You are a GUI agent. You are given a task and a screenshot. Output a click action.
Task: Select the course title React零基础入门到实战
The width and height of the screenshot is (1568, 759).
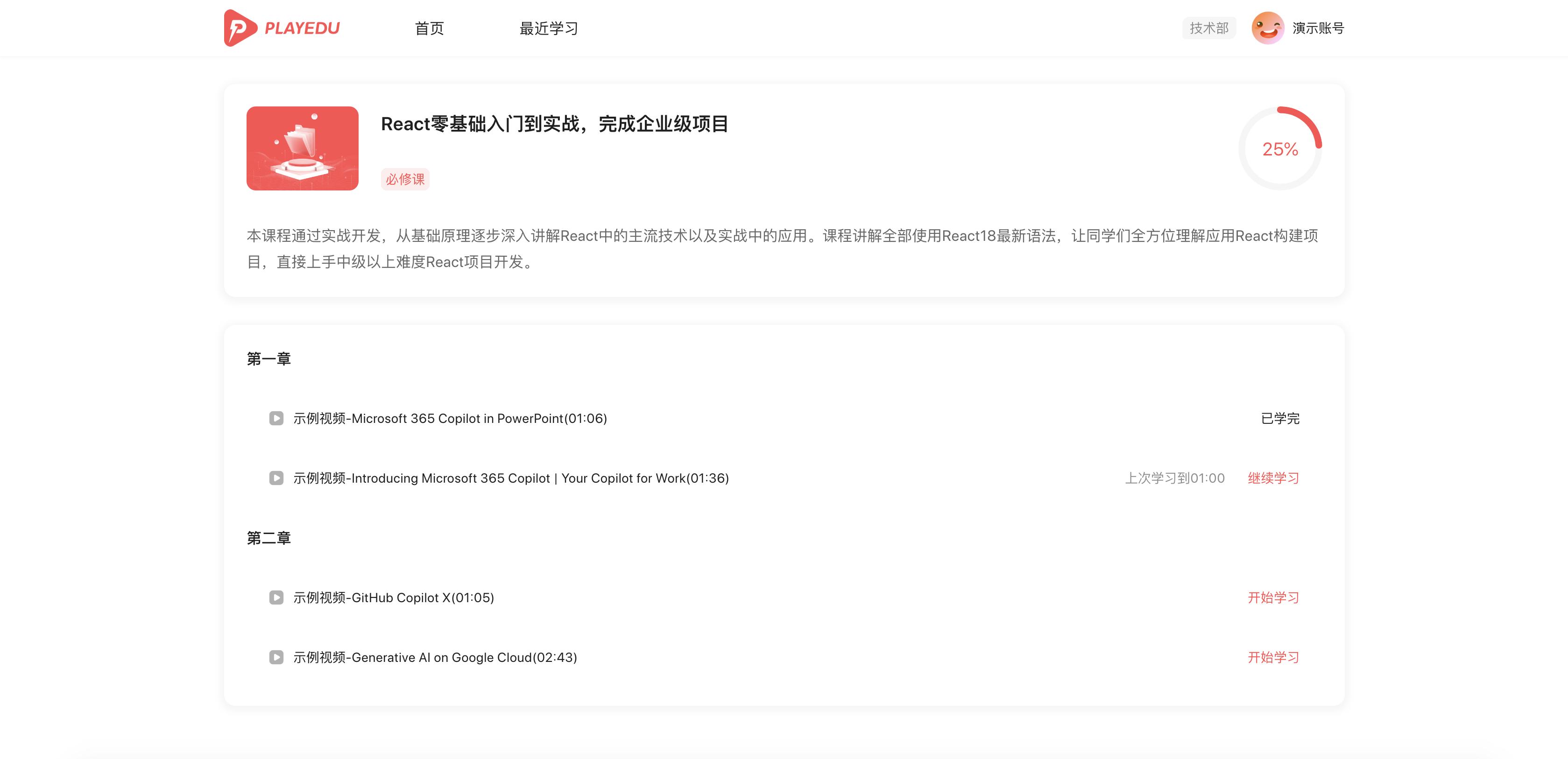(554, 124)
